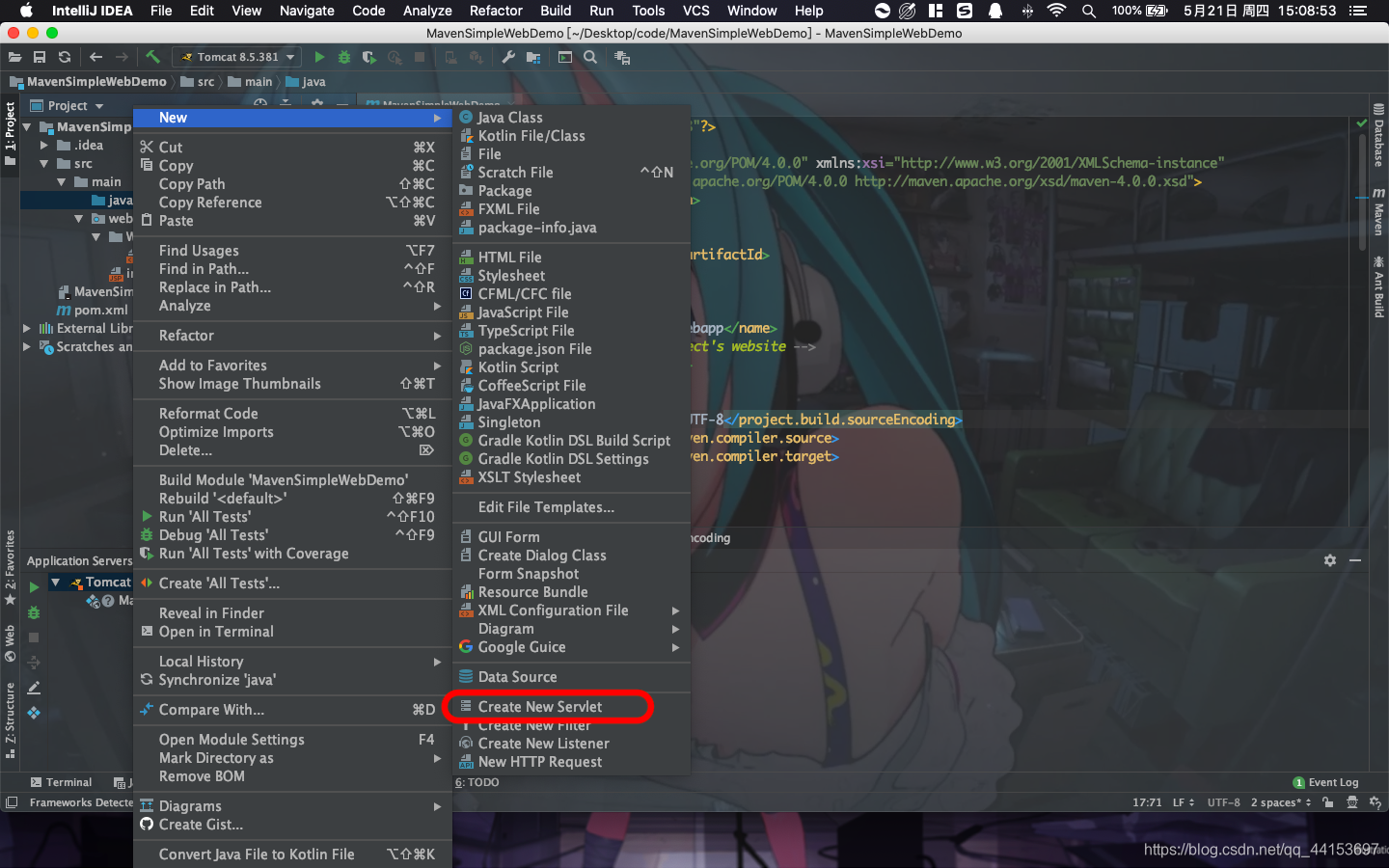1389x868 pixels.
Task: Click Run with Coverage toolbar icon
Action: click(x=369, y=57)
